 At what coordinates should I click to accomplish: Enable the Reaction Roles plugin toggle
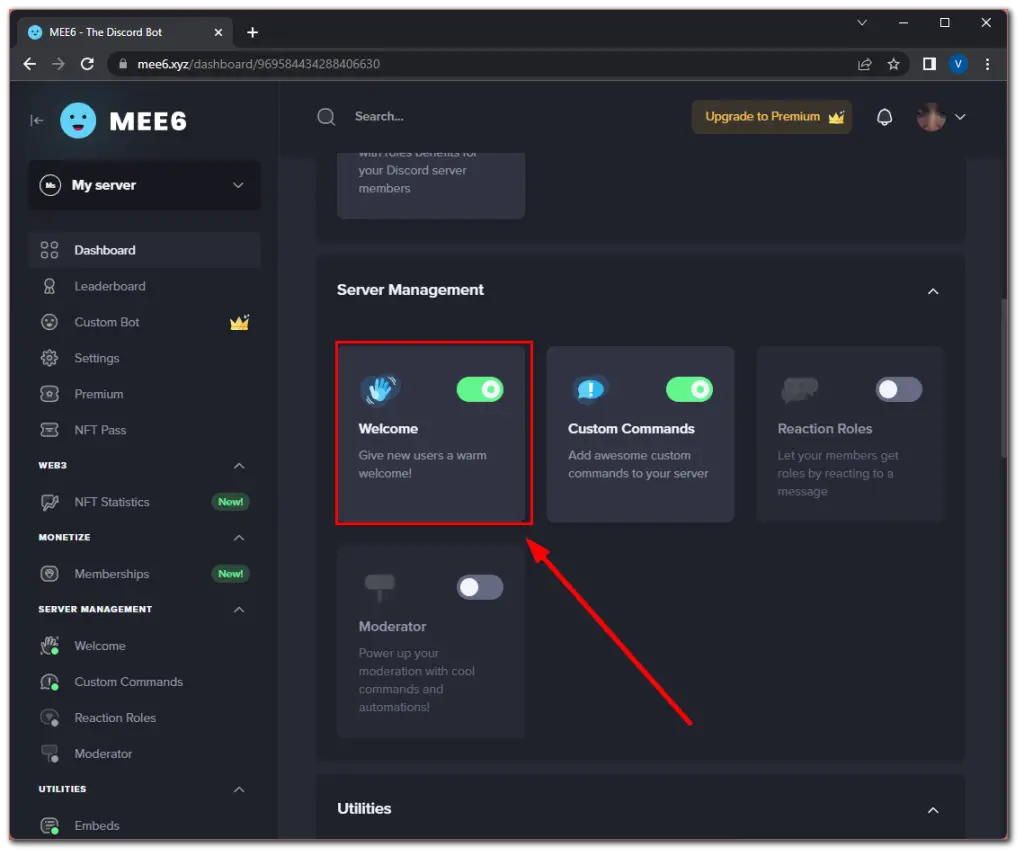click(897, 389)
